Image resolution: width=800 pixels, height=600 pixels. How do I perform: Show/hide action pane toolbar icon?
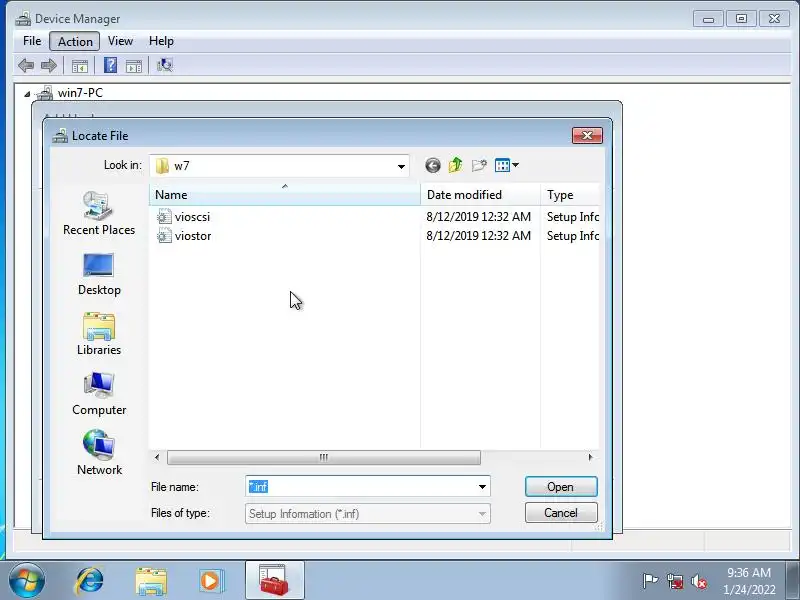point(134,65)
